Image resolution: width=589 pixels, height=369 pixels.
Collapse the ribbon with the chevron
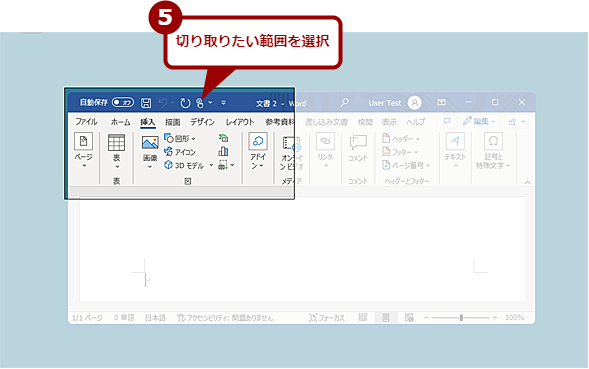pyautogui.click(x=527, y=182)
